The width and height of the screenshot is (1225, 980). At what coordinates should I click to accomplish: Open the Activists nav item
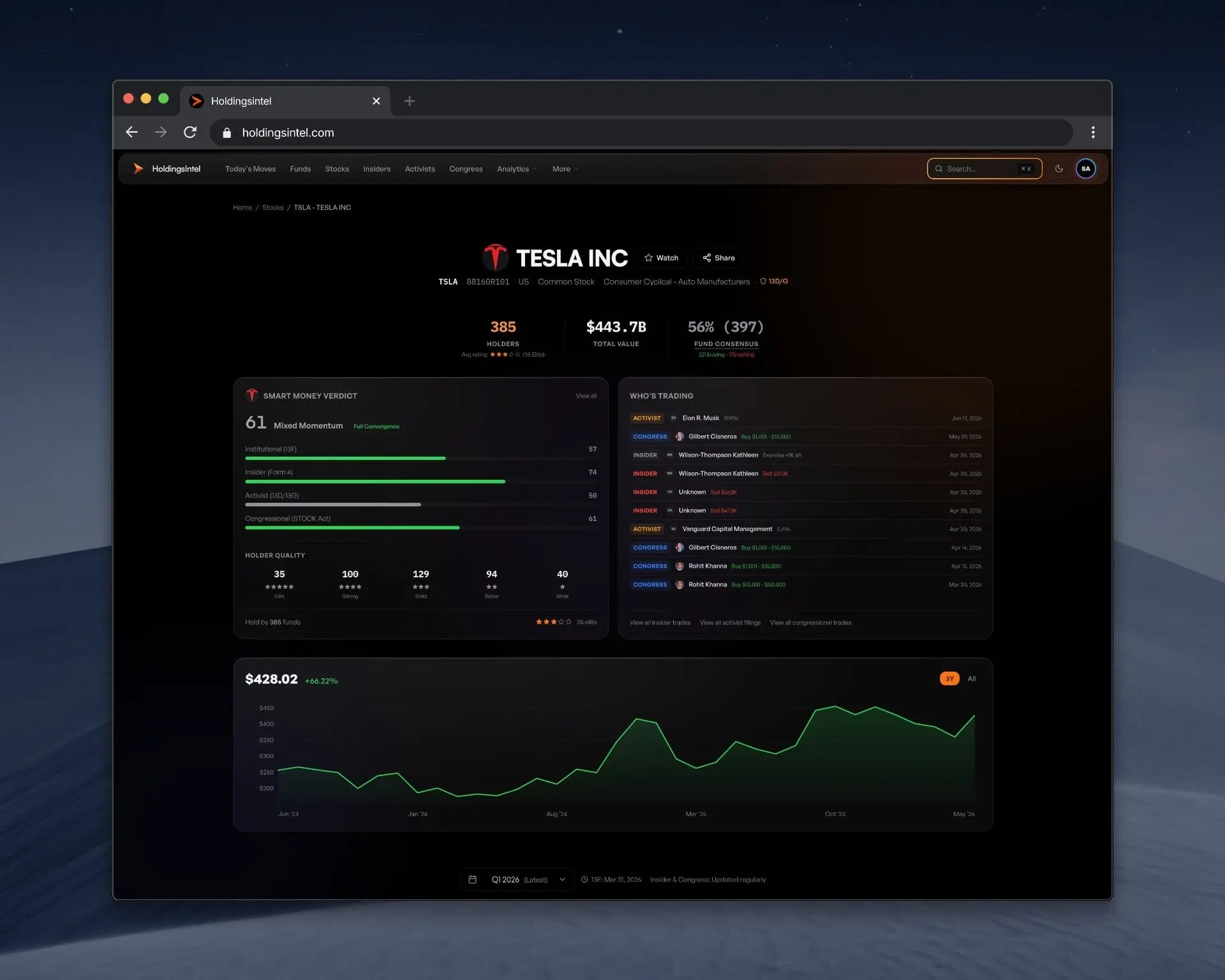[x=420, y=169]
